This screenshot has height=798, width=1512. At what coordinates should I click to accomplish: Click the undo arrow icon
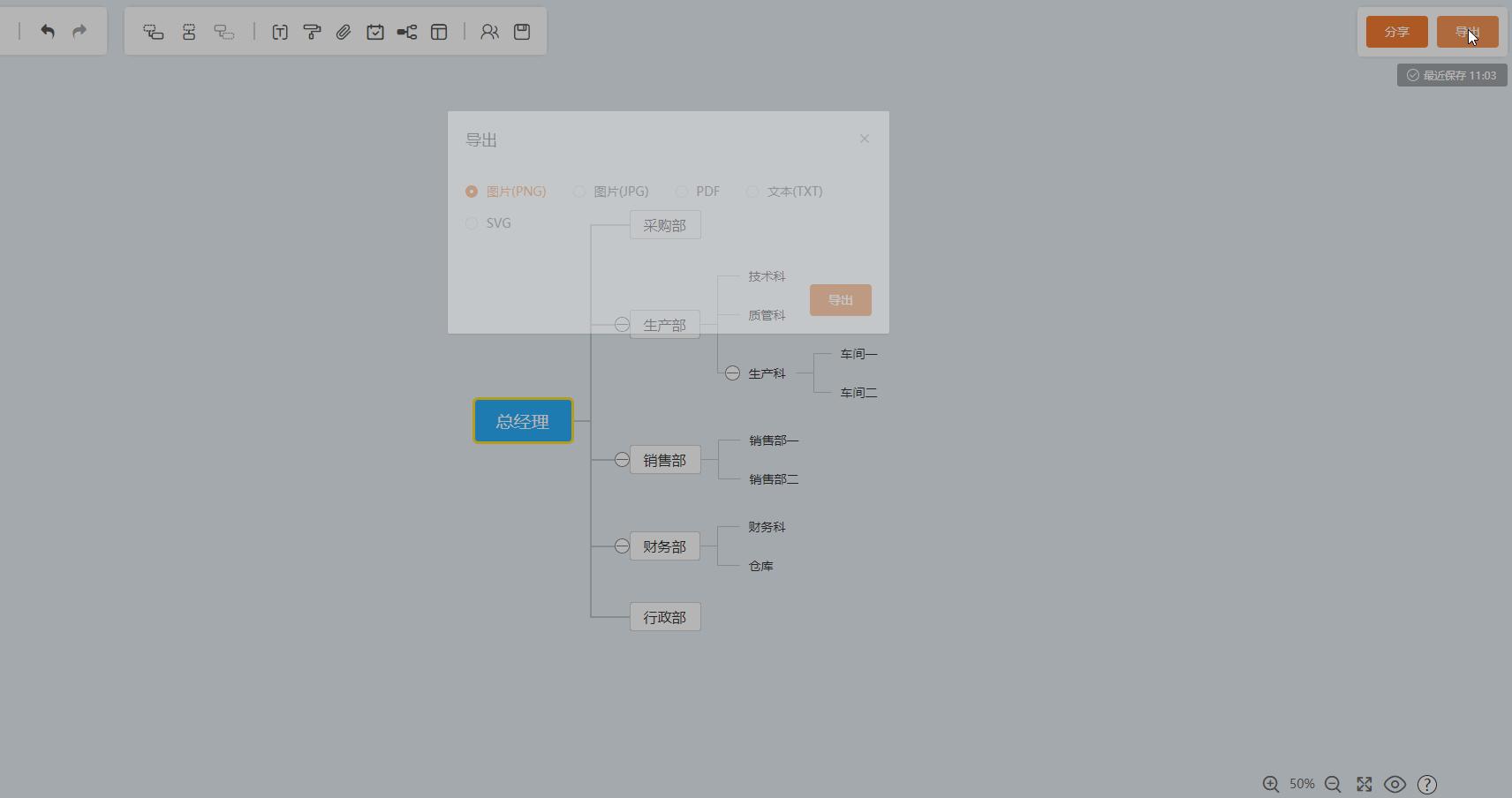(48, 32)
